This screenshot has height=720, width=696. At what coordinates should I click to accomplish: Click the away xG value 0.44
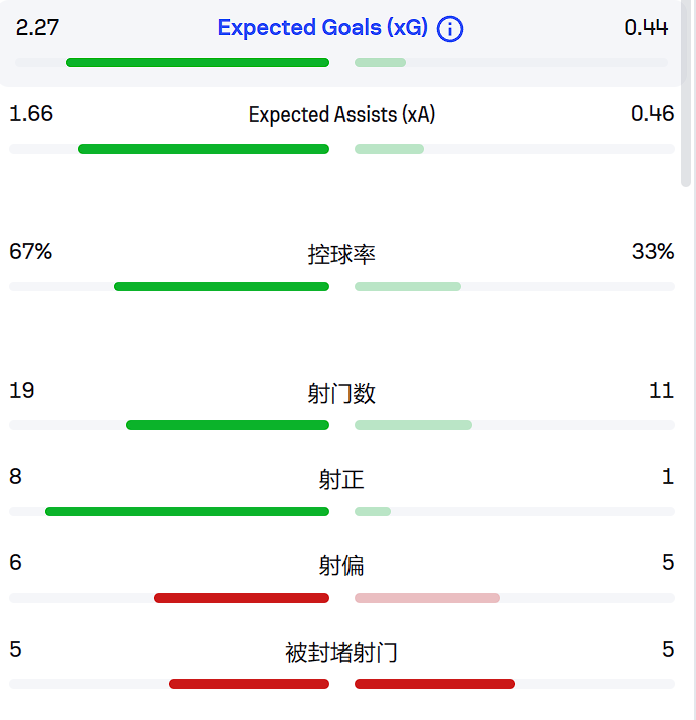pos(646,28)
